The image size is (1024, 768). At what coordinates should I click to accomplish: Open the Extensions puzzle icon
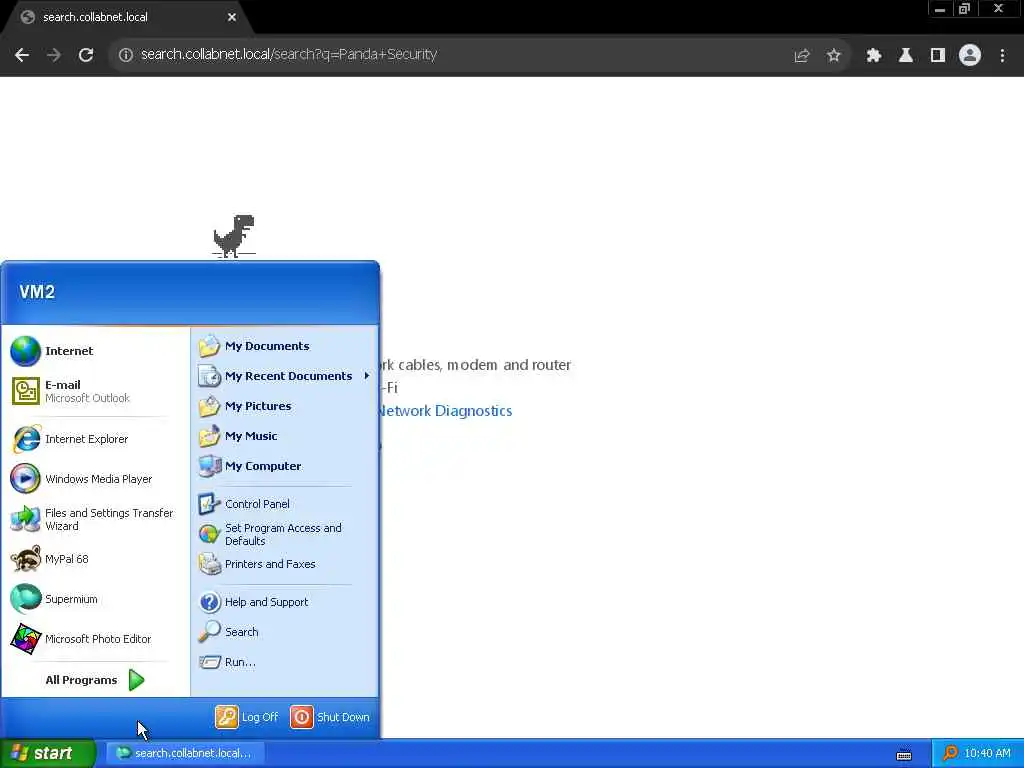(874, 56)
